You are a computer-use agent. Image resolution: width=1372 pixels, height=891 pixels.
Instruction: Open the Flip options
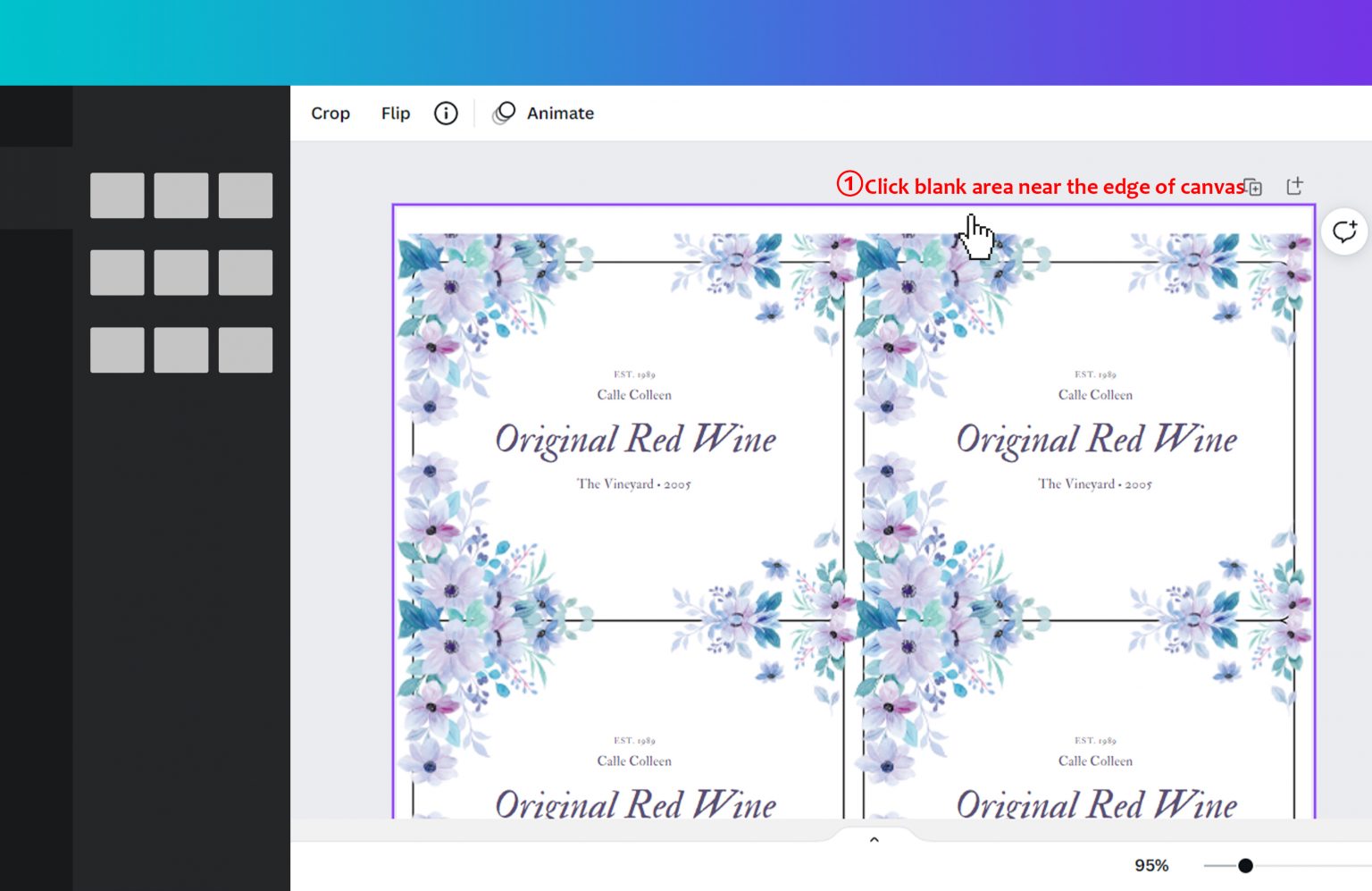(x=395, y=113)
